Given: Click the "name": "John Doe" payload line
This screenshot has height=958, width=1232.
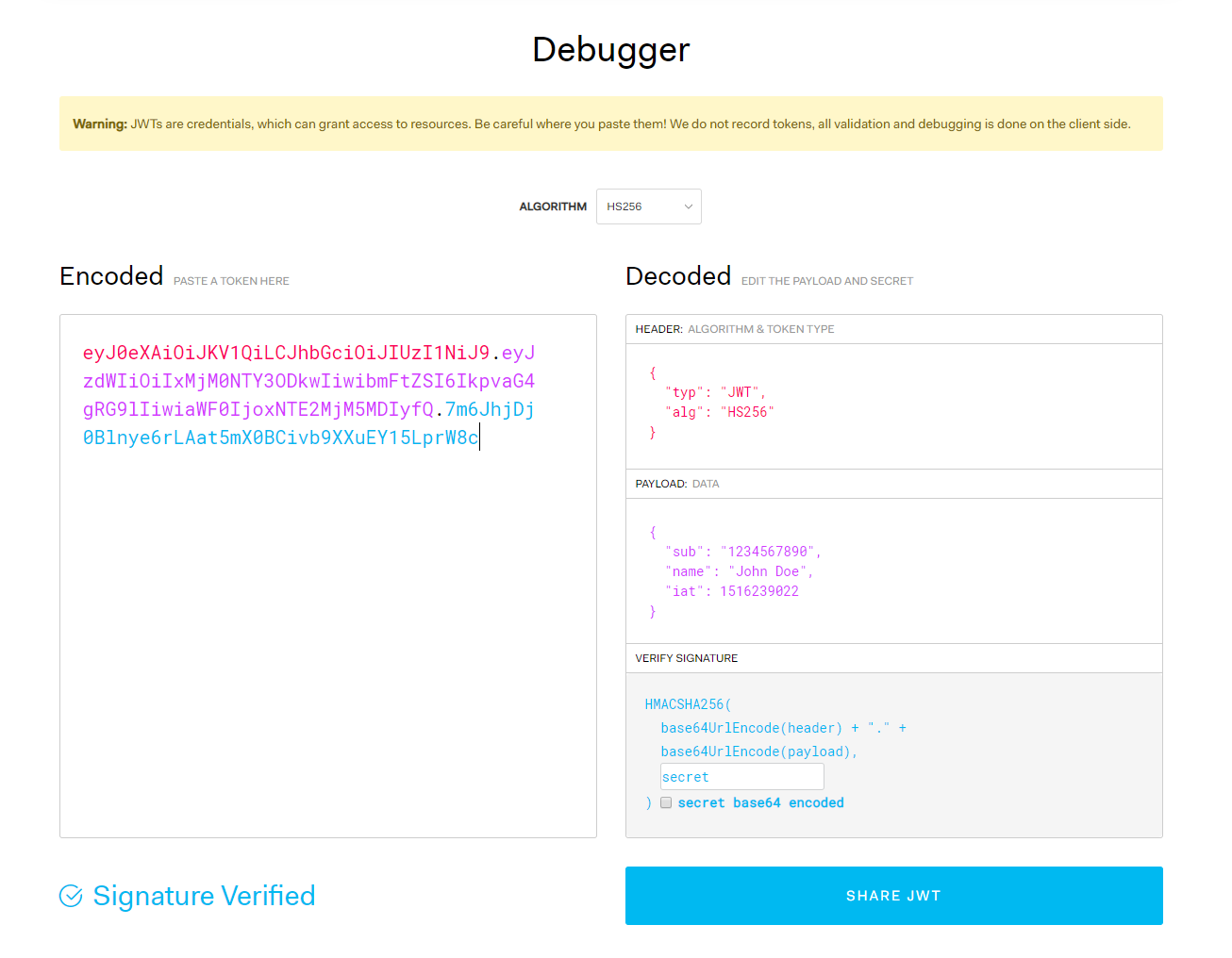Looking at the screenshot, I should [x=739, y=571].
